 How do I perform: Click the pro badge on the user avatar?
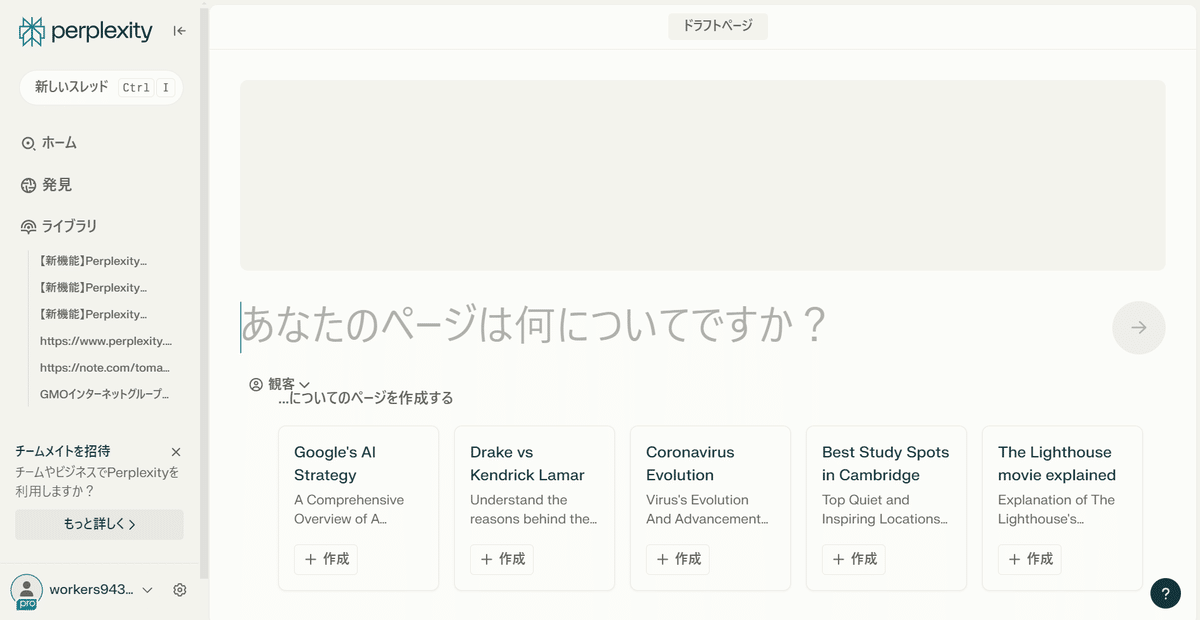[x=27, y=605]
